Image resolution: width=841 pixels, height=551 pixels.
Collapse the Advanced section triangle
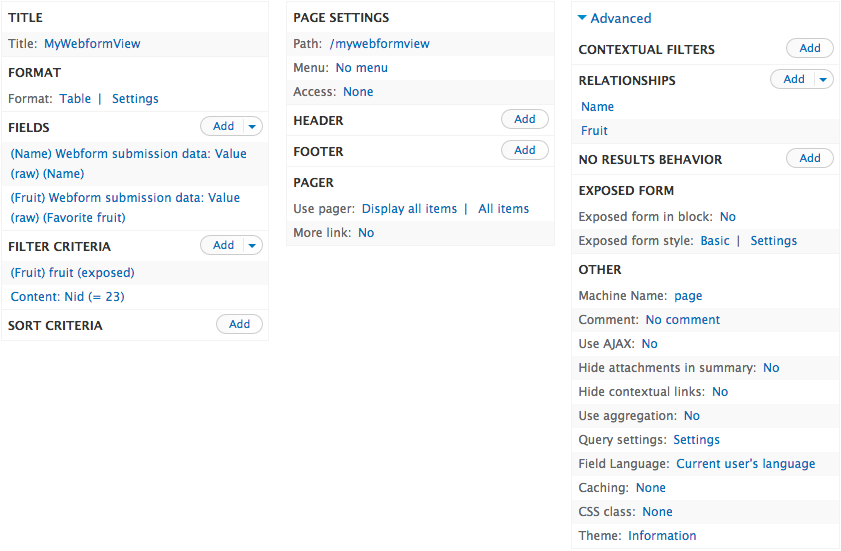pyautogui.click(x=582, y=18)
